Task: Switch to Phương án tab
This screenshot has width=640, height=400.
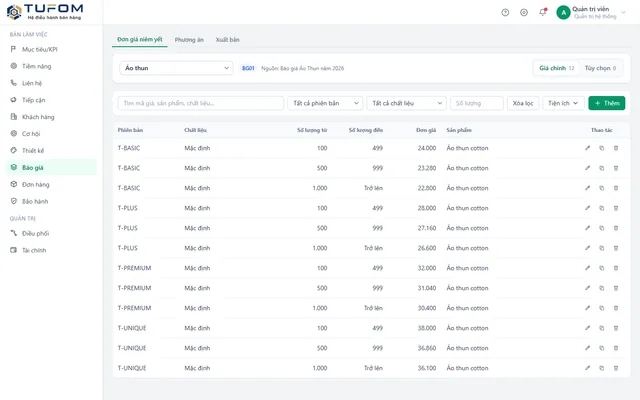Action: coord(189,40)
